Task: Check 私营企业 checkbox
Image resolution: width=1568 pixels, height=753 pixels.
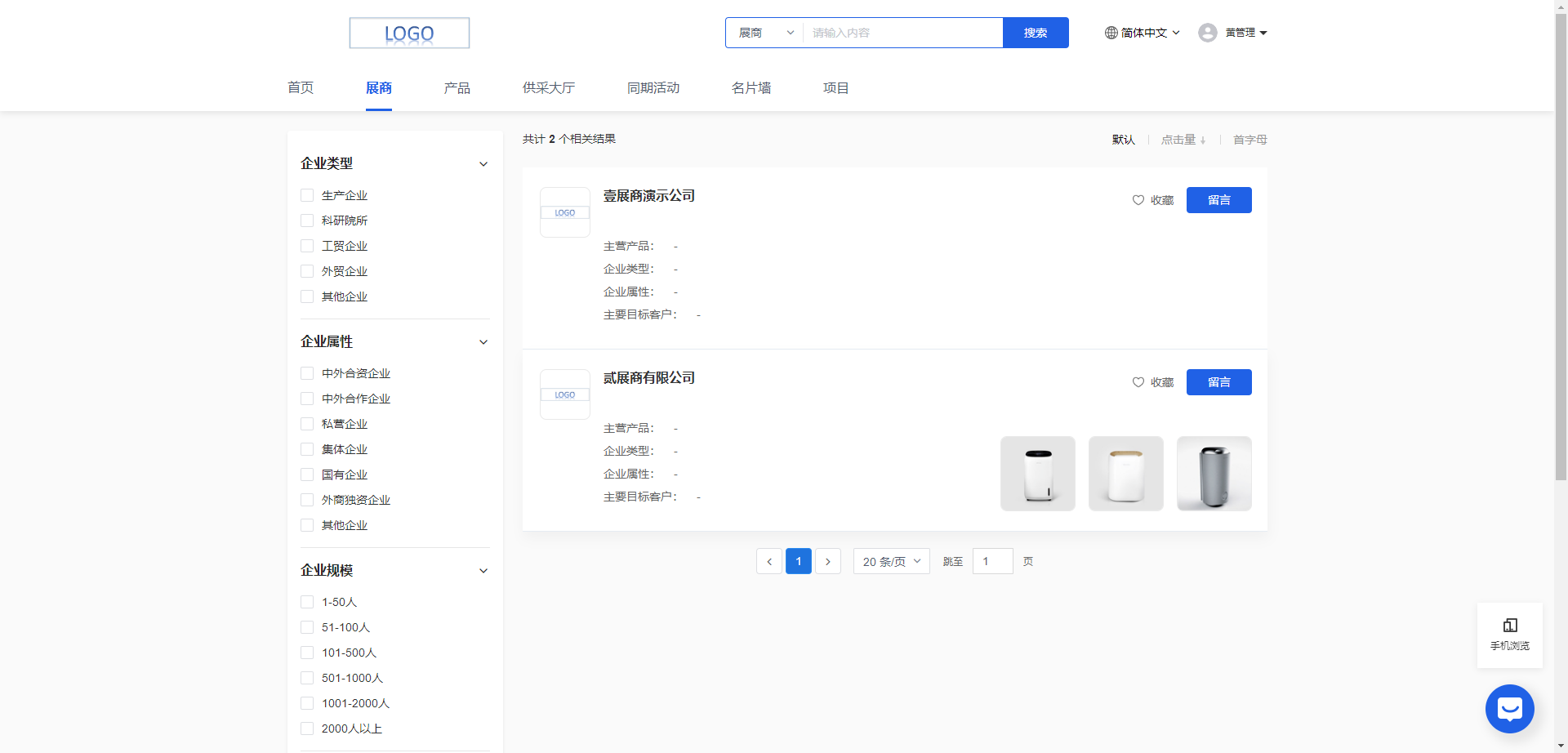Action: click(307, 424)
